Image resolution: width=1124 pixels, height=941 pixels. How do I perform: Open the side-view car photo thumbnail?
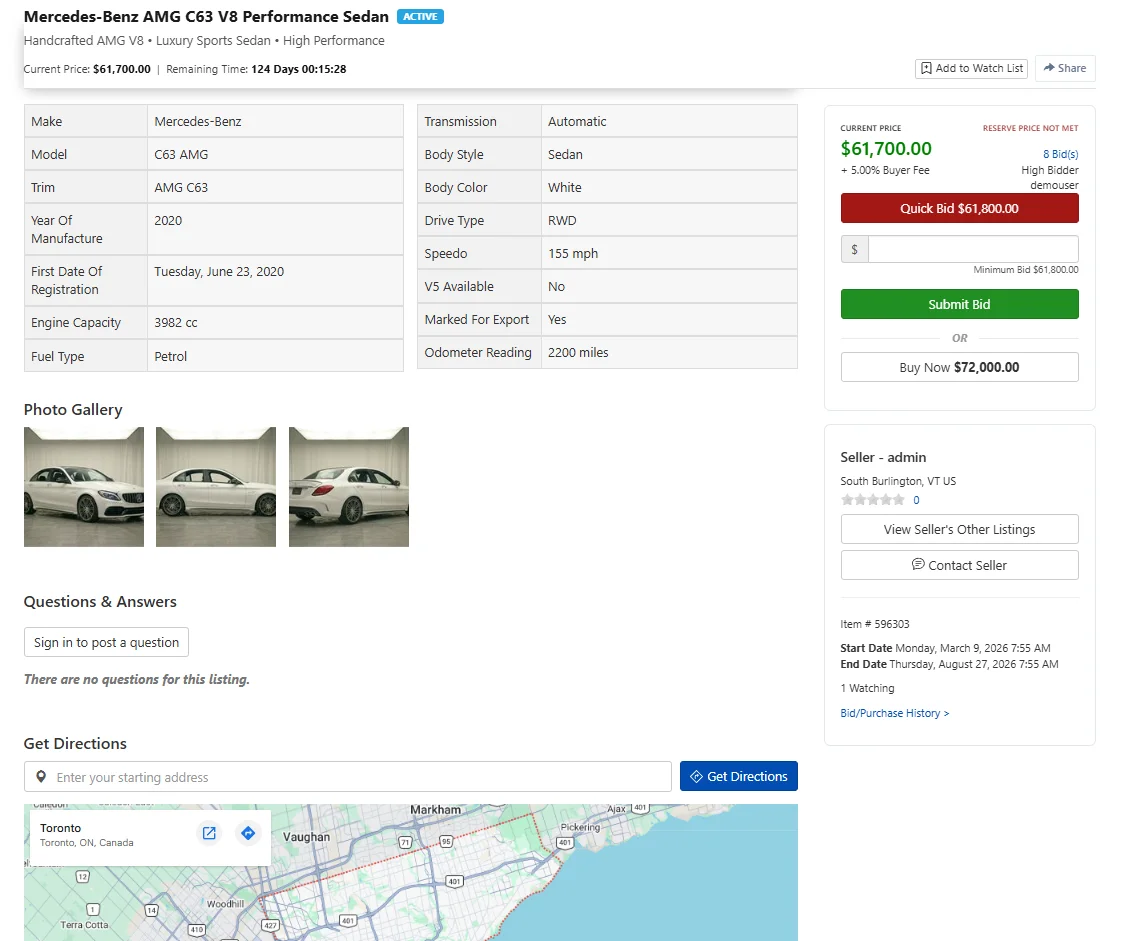216,487
